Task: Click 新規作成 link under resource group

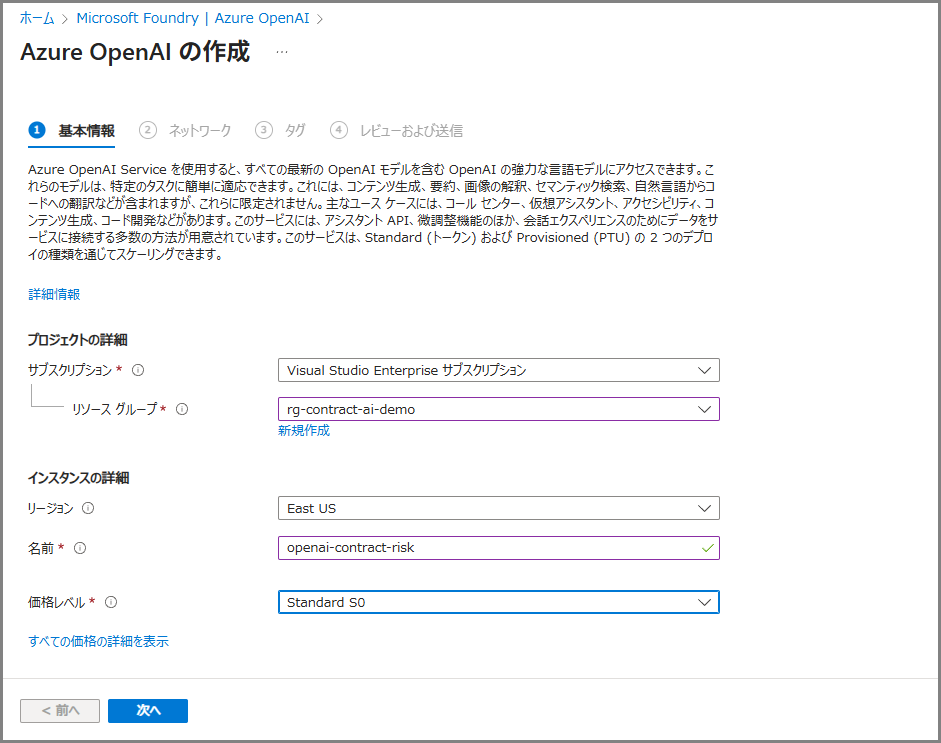Action: click(304, 431)
